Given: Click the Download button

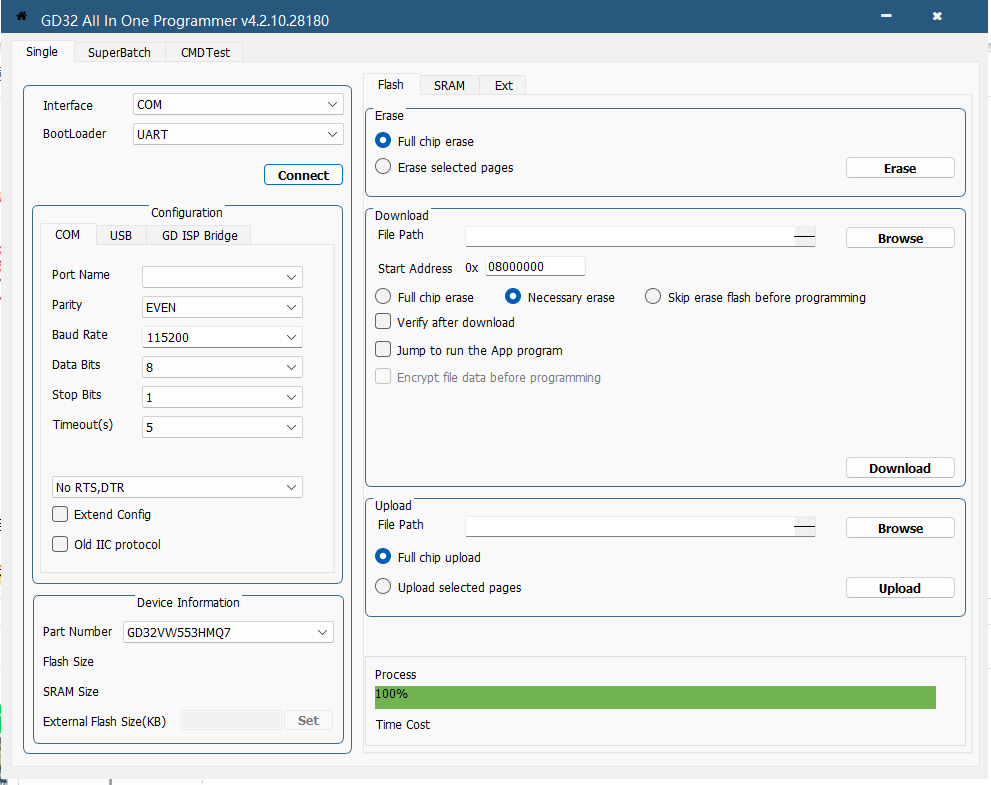Looking at the screenshot, I should tap(900, 468).
